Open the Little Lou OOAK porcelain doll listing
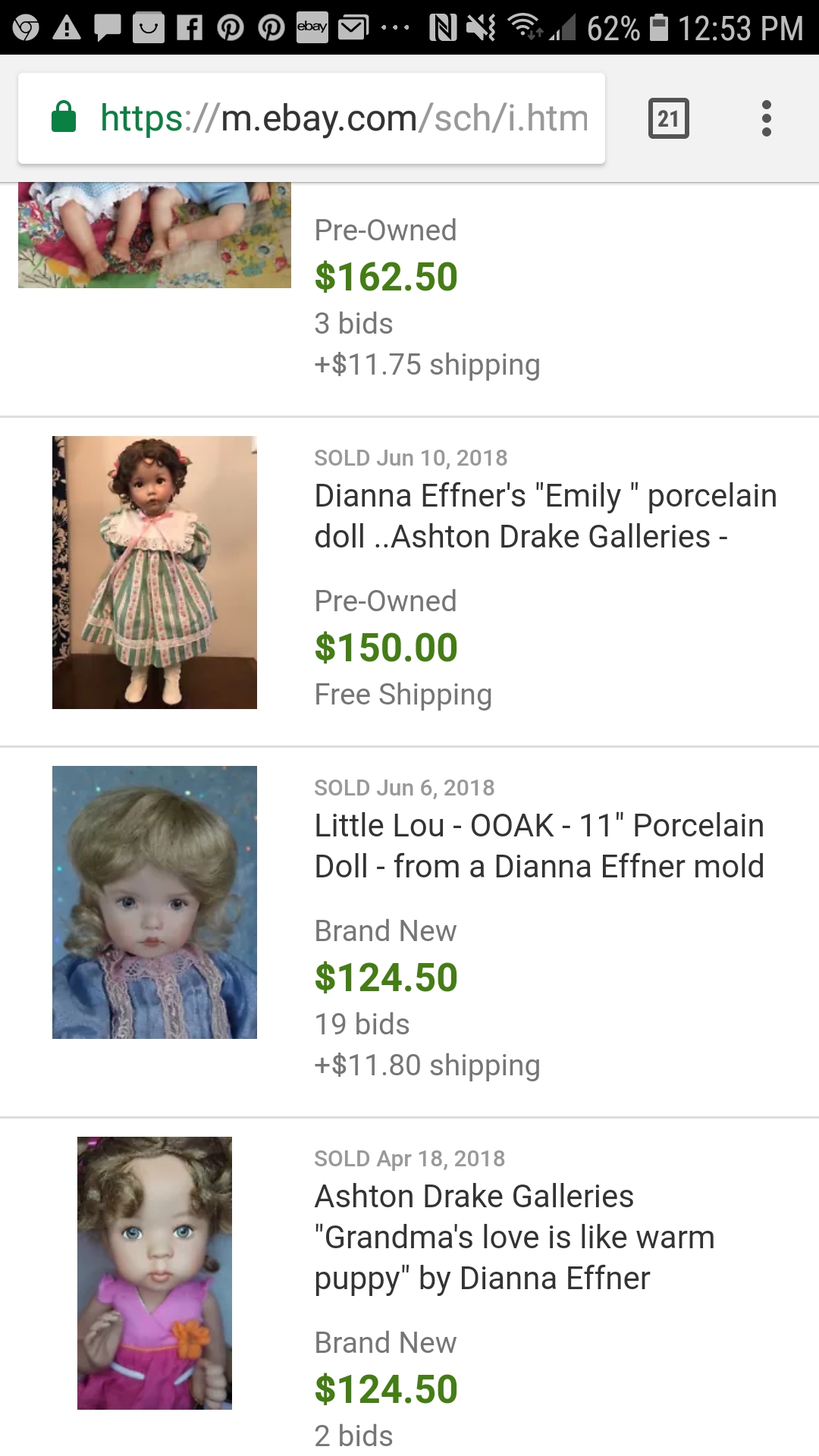The image size is (819, 1456). point(538,846)
